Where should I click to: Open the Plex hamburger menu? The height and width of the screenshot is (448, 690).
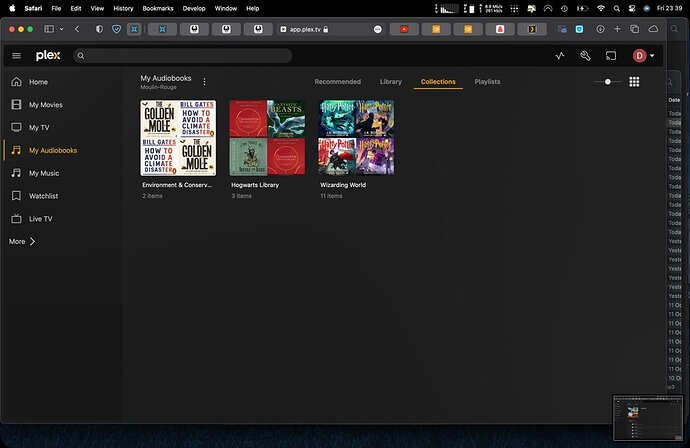pyautogui.click(x=16, y=55)
